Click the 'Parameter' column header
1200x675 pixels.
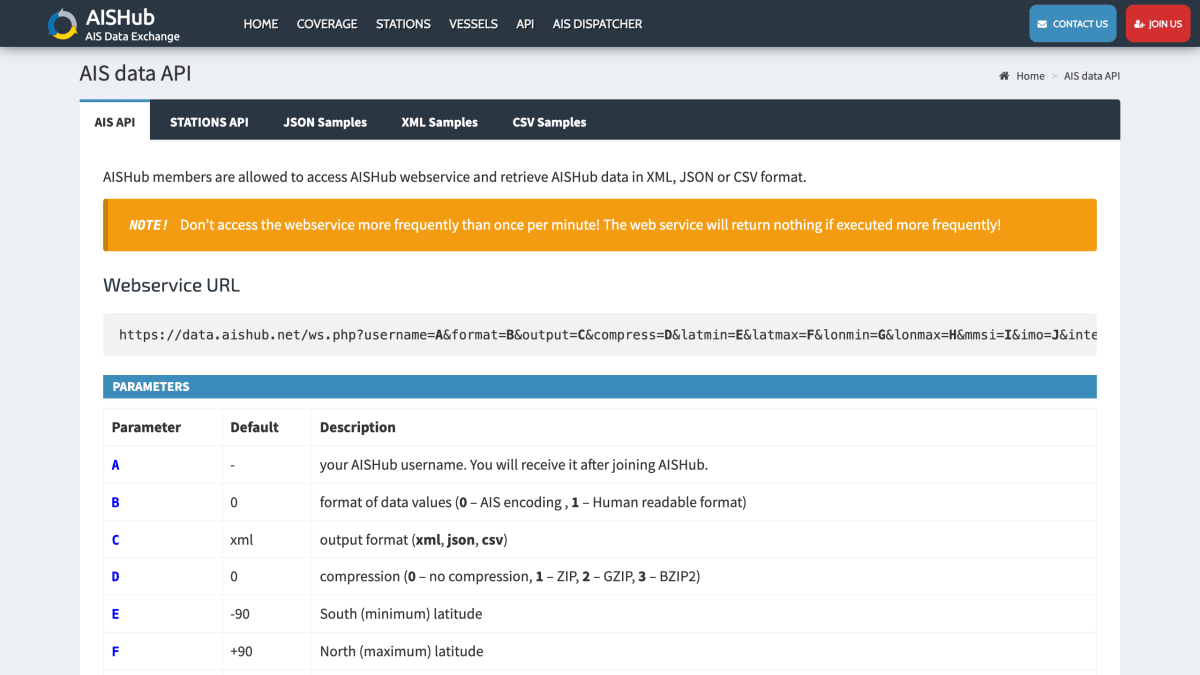tap(146, 427)
